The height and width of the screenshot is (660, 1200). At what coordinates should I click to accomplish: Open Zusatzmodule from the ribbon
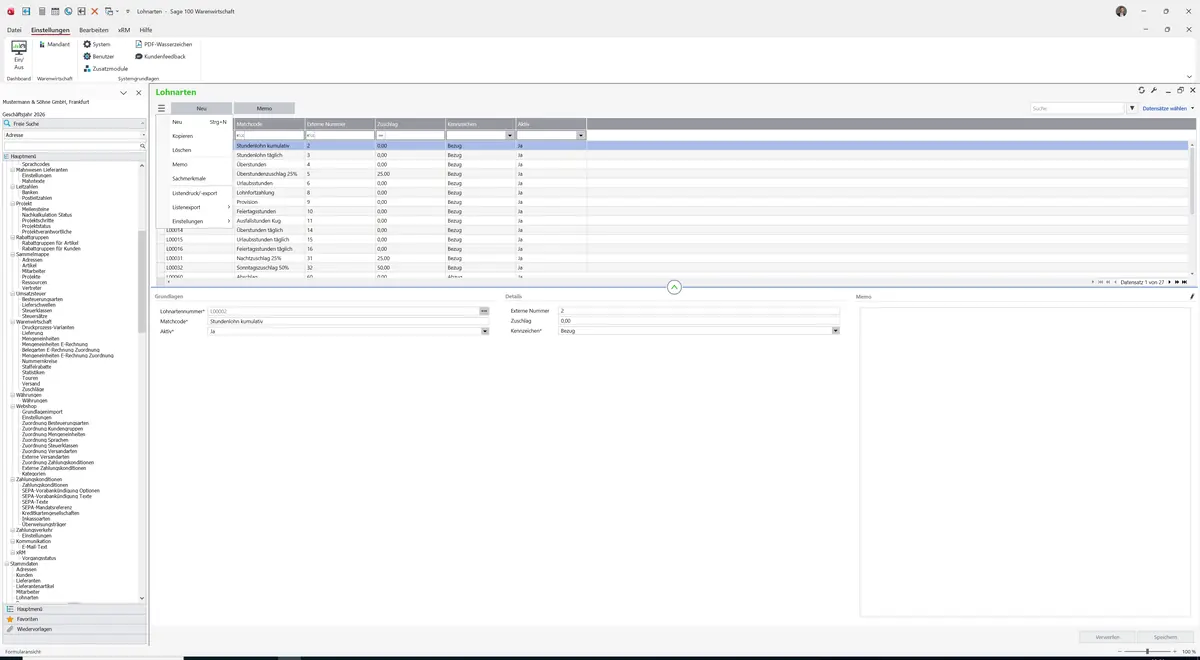(x=106, y=68)
